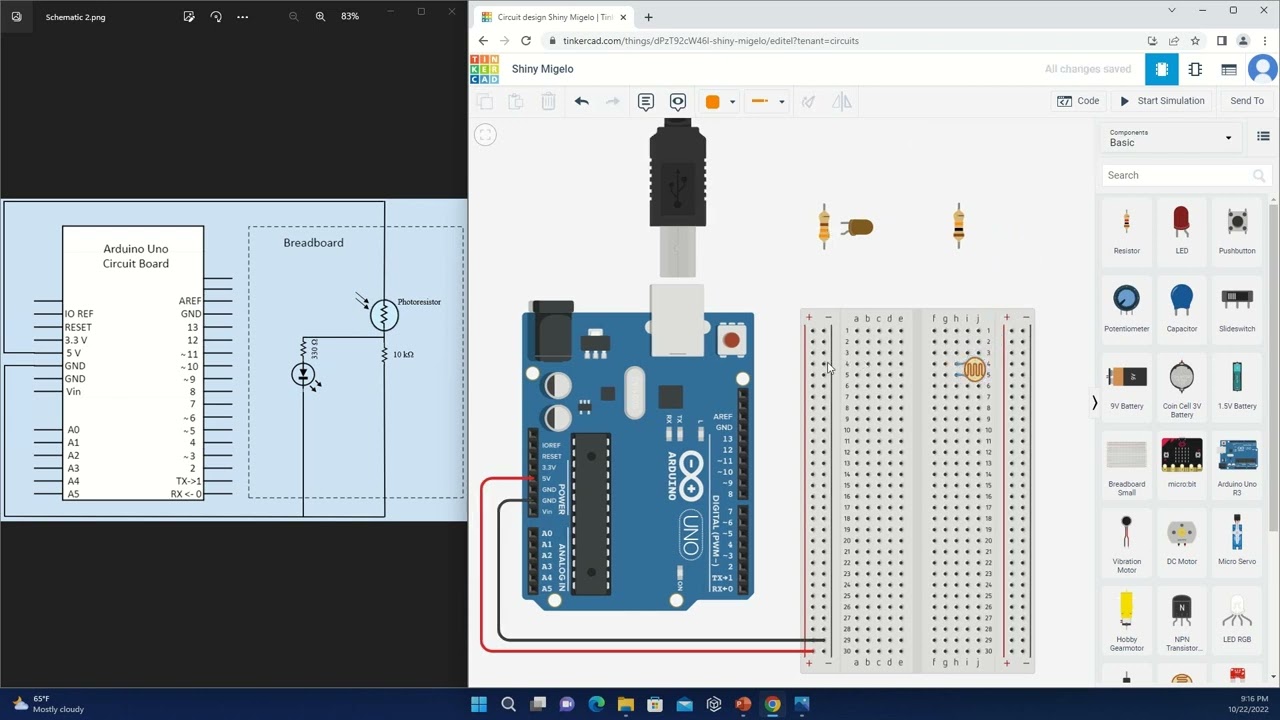Switch to Schematic view
Screen dimensions: 1280x720
pos(1195,69)
